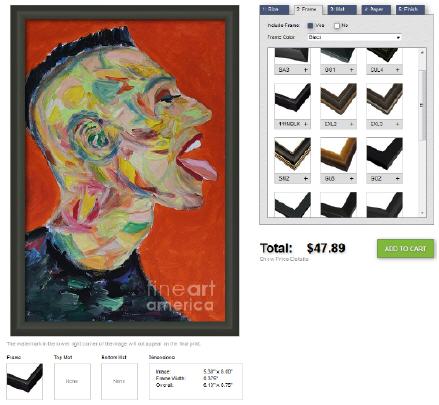Go to the Size tab
Screen dimensions: 439x405
coord(274,10)
